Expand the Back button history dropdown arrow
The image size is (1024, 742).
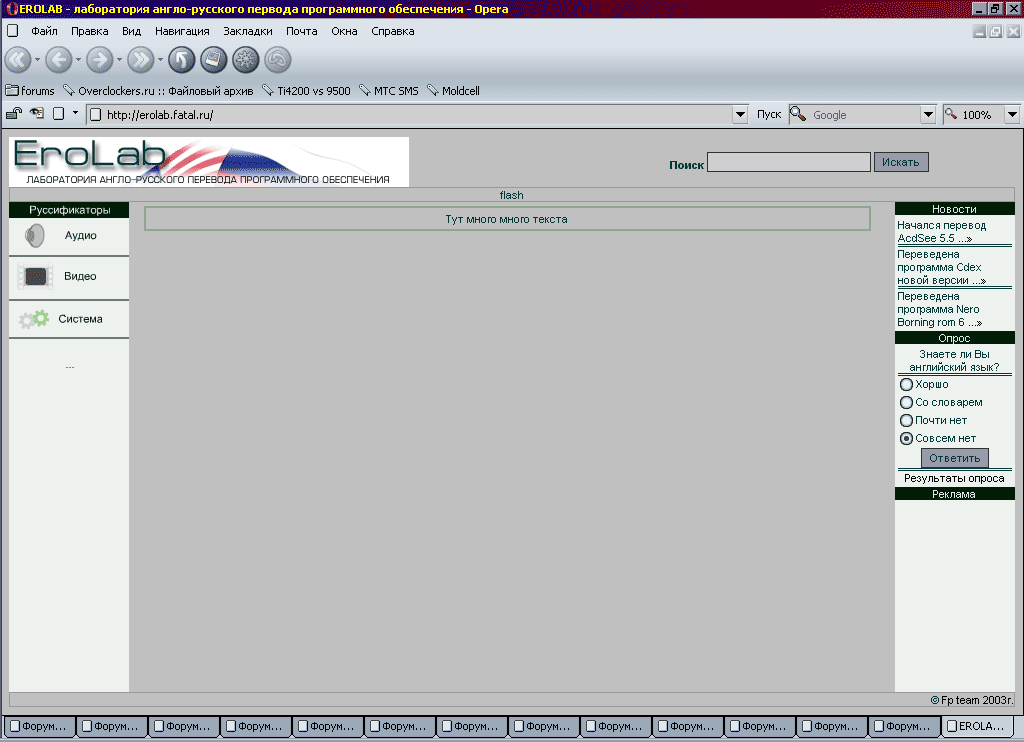pyautogui.click(x=78, y=60)
